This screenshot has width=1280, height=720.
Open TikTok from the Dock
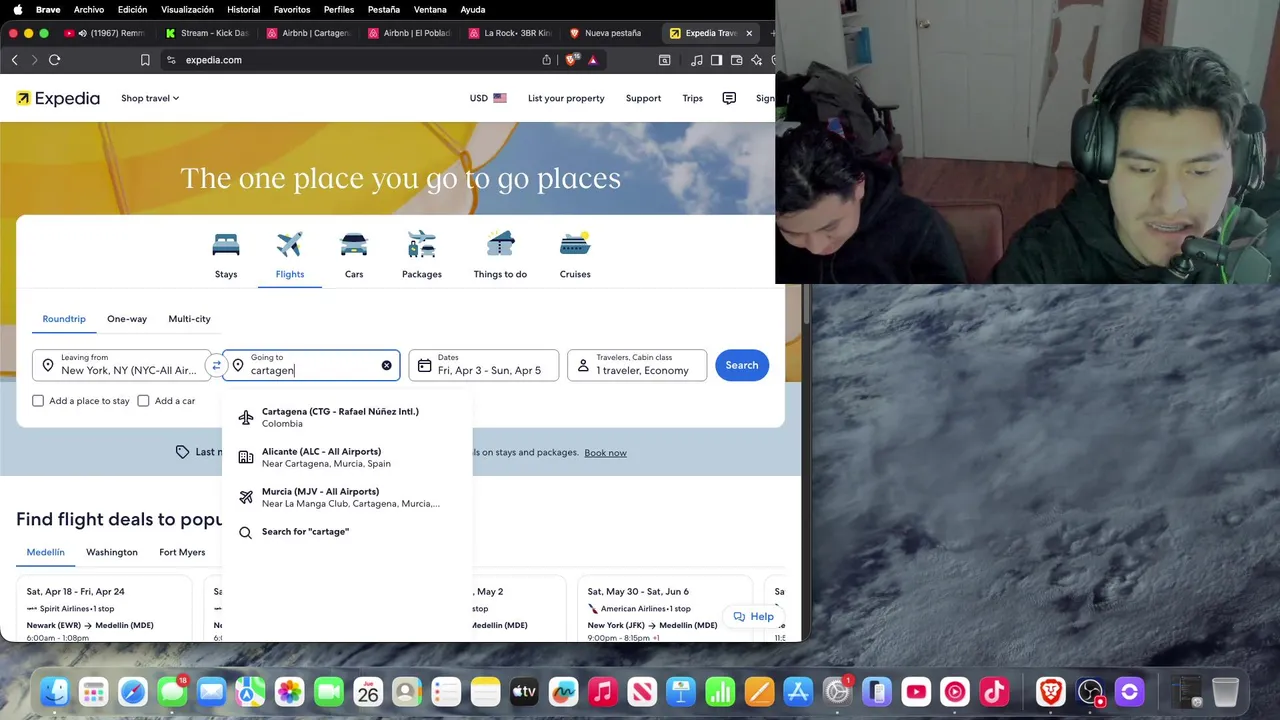pos(993,692)
